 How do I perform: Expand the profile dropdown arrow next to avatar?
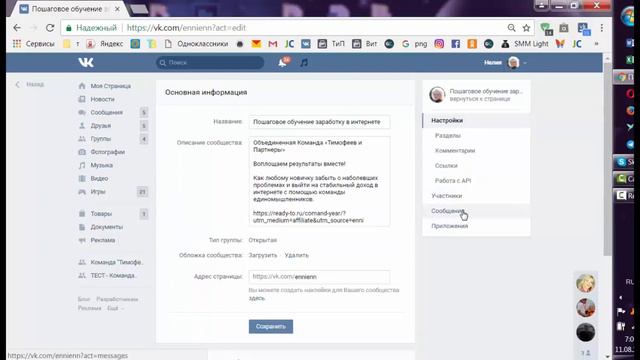coord(525,63)
